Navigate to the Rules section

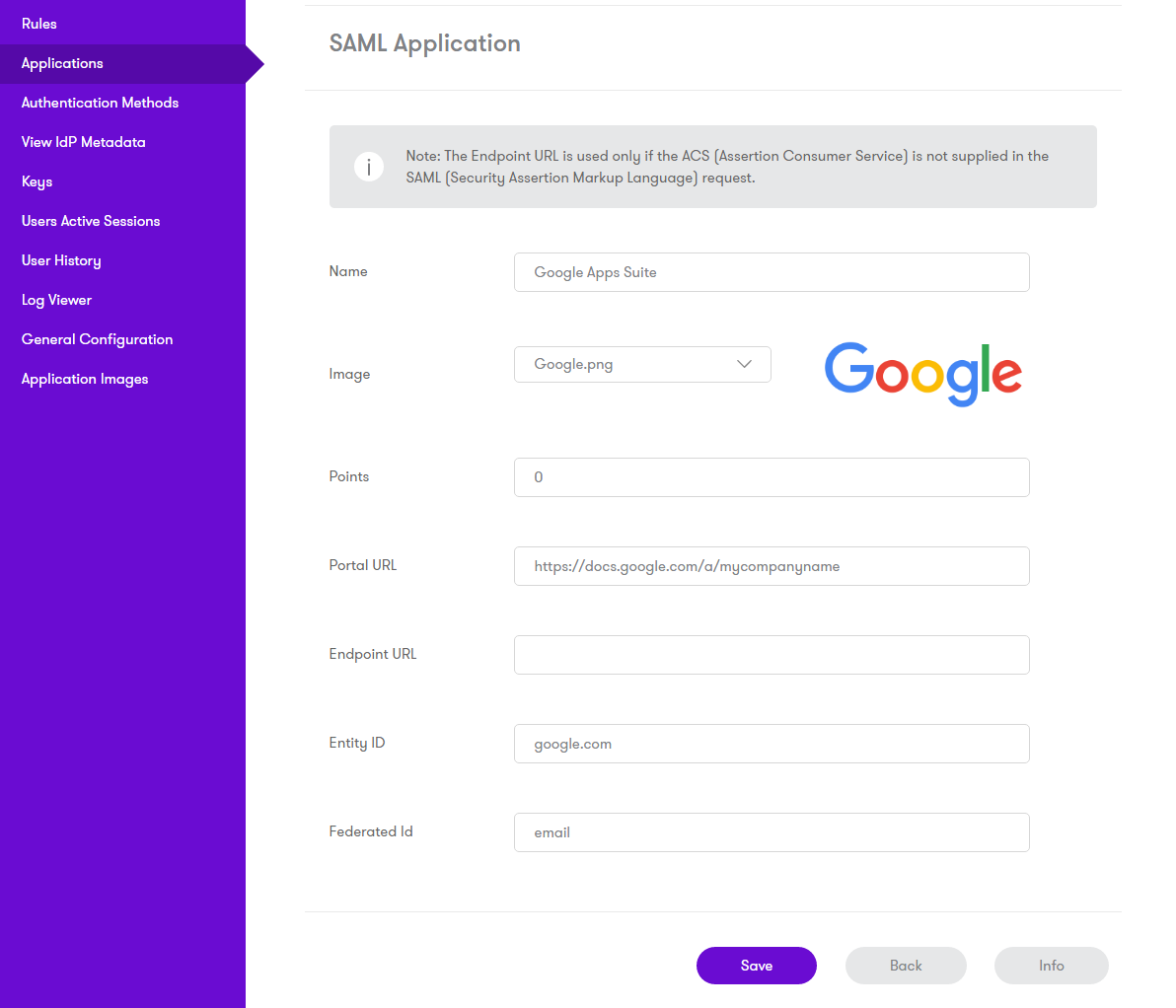pos(38,23)
